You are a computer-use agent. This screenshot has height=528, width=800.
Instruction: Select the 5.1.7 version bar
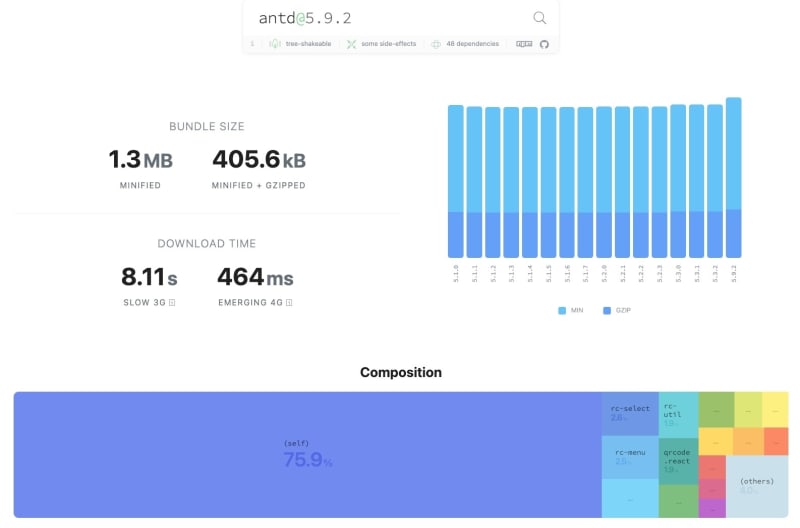click(585, 182)
